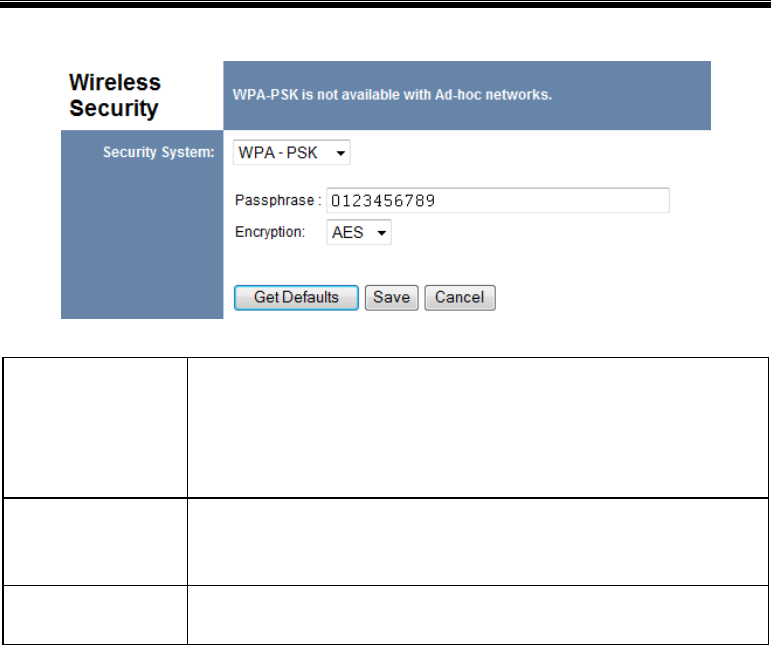771x645 pixels.
Task: Focus the Passphrase input field
Action: (x=498, y=201)
